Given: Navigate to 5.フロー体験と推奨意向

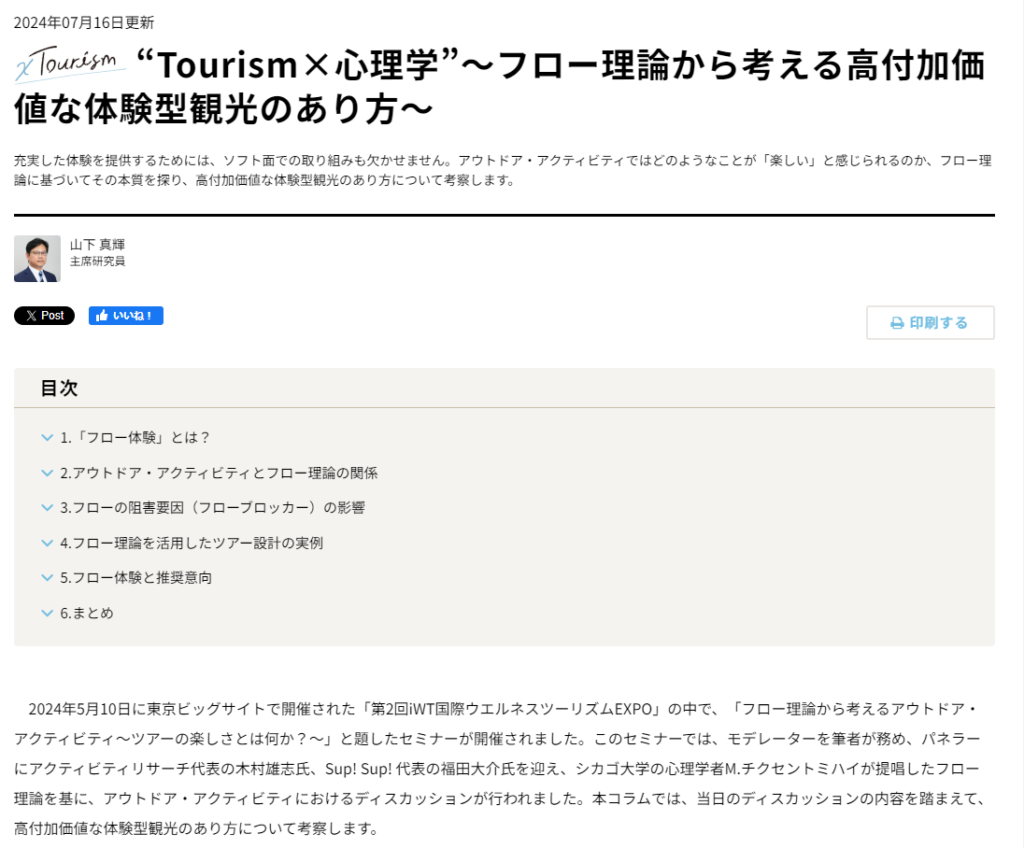Looking at the screenshot, I should (136, 578).
